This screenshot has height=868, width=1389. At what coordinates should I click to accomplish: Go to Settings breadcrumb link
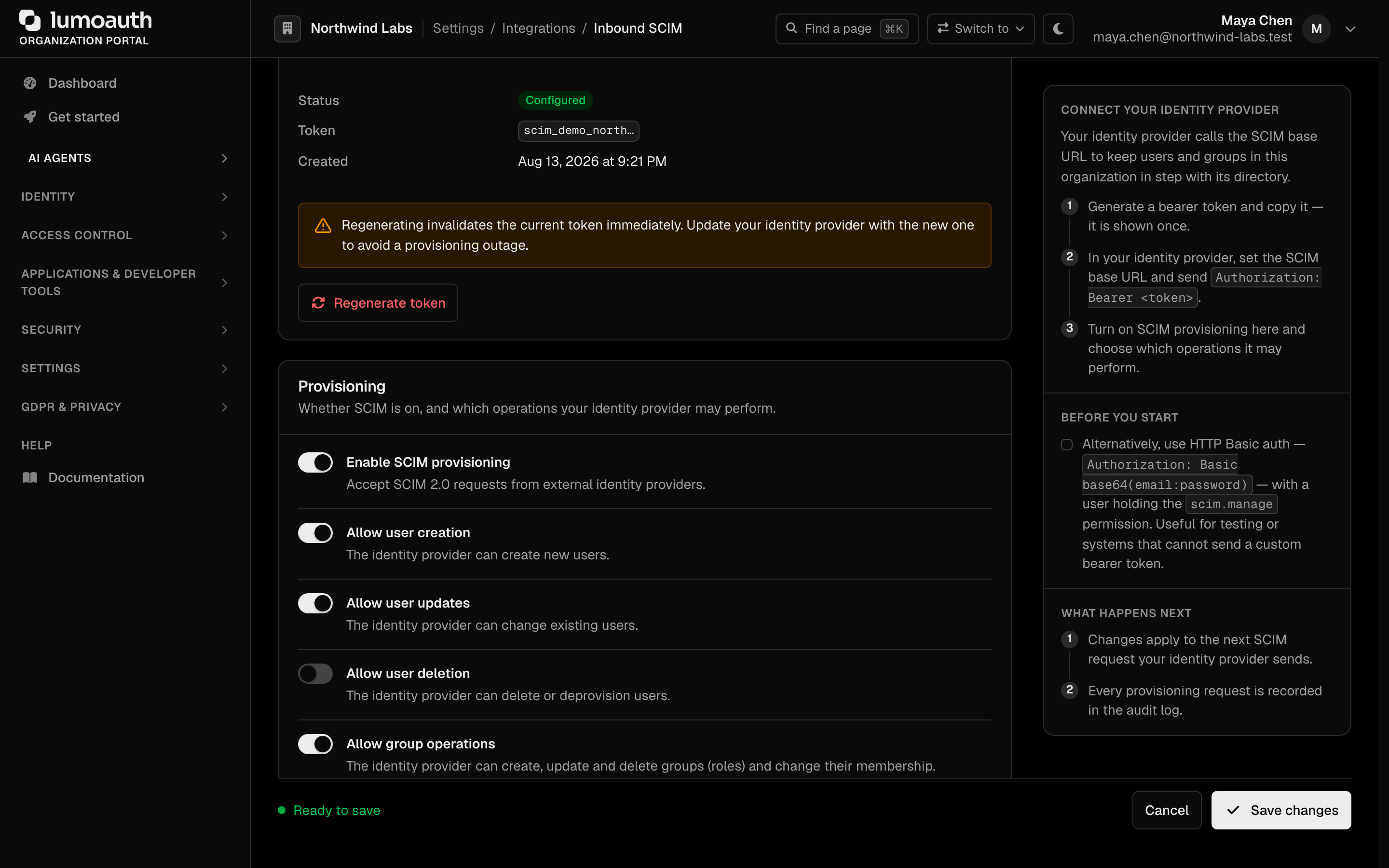(458, 28)
